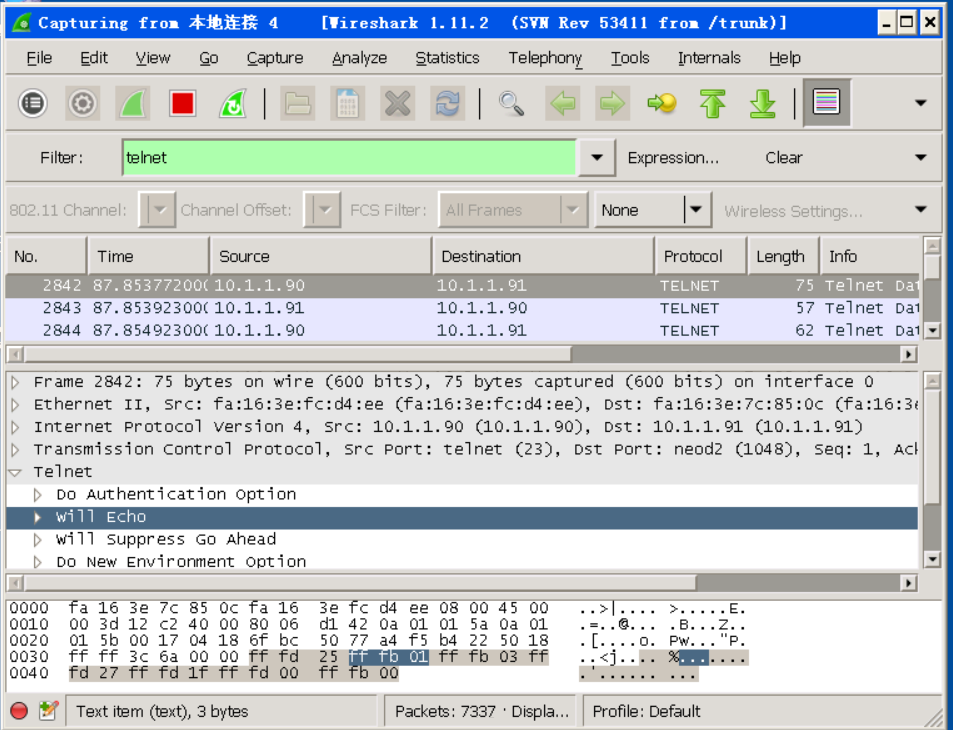The image size is (953, 730).
Task: Clear the display filter
Action: [x=783, y=158]
